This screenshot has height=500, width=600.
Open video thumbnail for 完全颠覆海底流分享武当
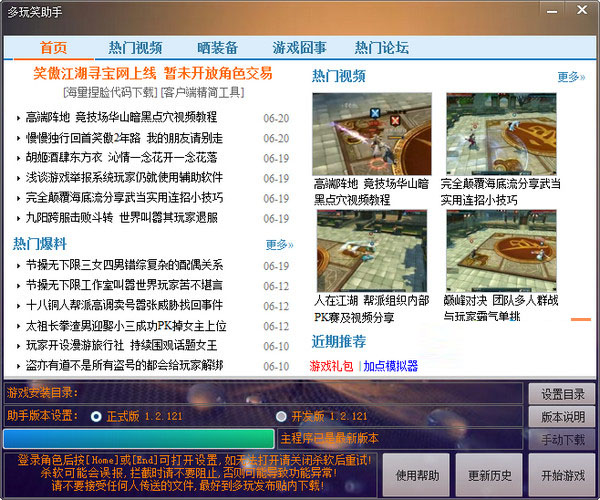click(x=501, y=134)
